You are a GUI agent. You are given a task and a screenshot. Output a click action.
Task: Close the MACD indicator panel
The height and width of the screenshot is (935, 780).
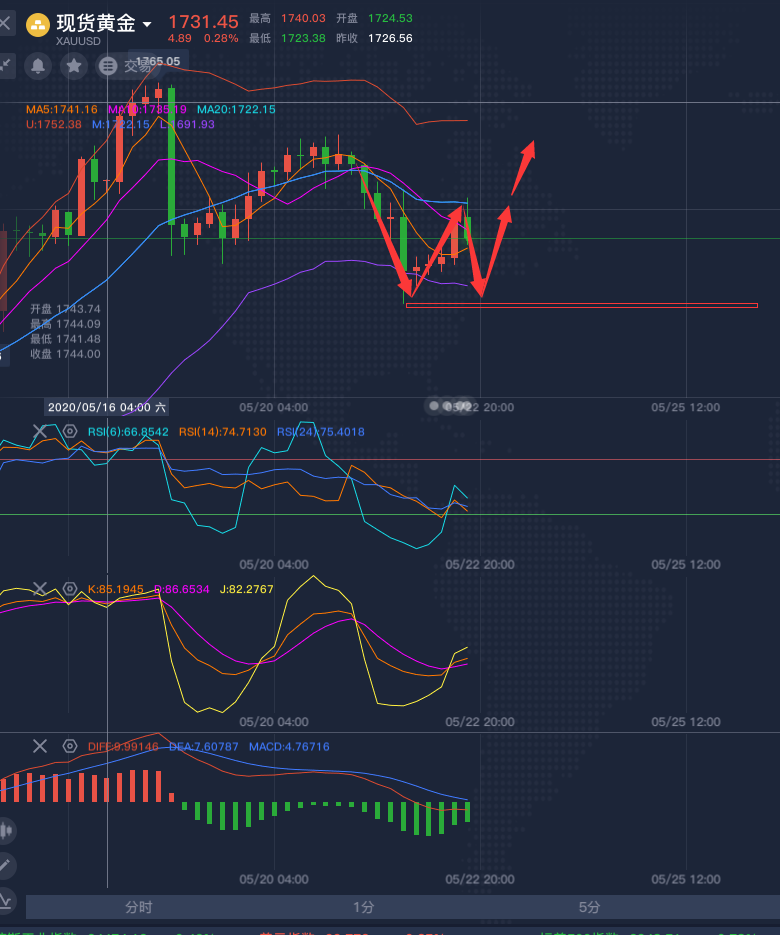click(40, 746)
